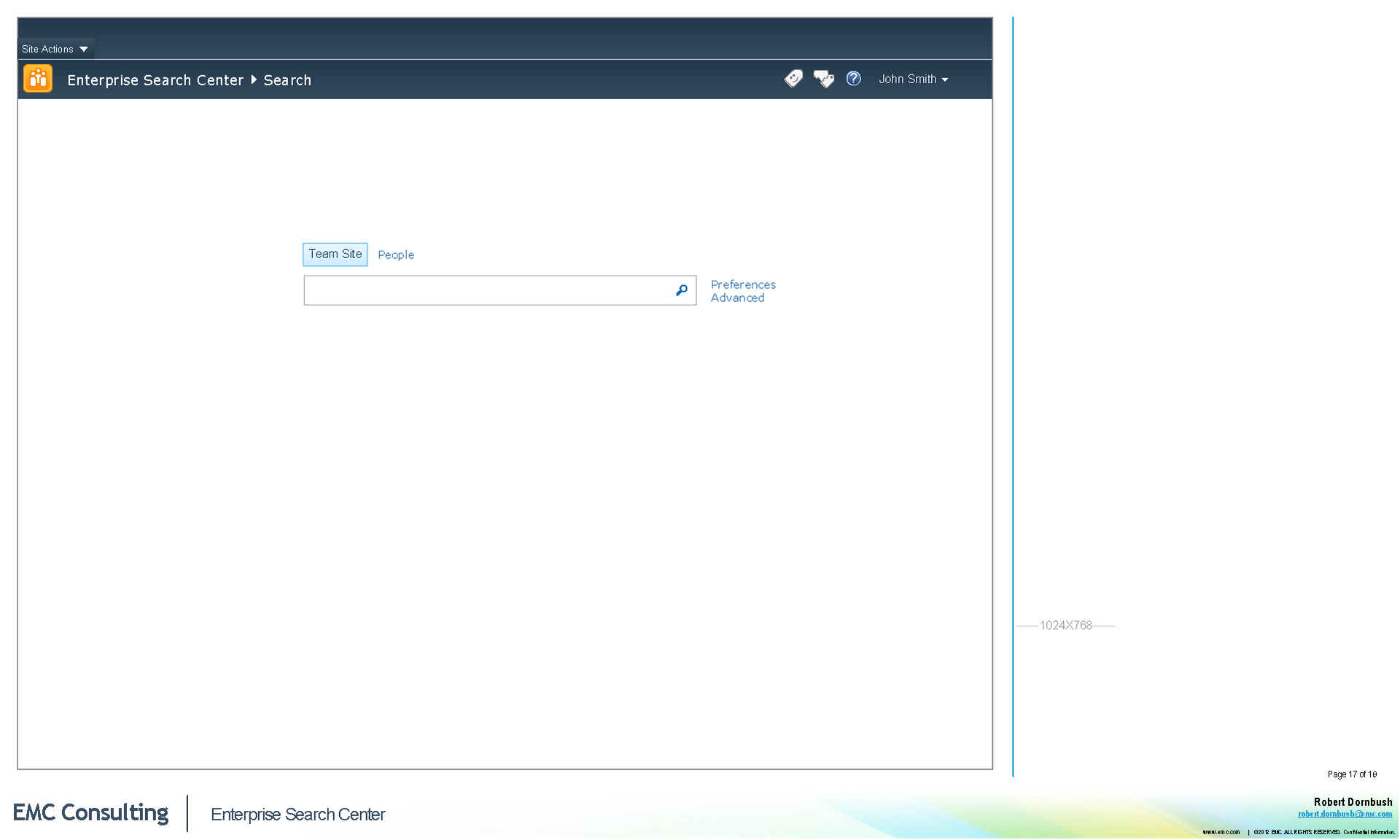Click the orange site logo icon
1400x840 pixels.
(38, 79)
